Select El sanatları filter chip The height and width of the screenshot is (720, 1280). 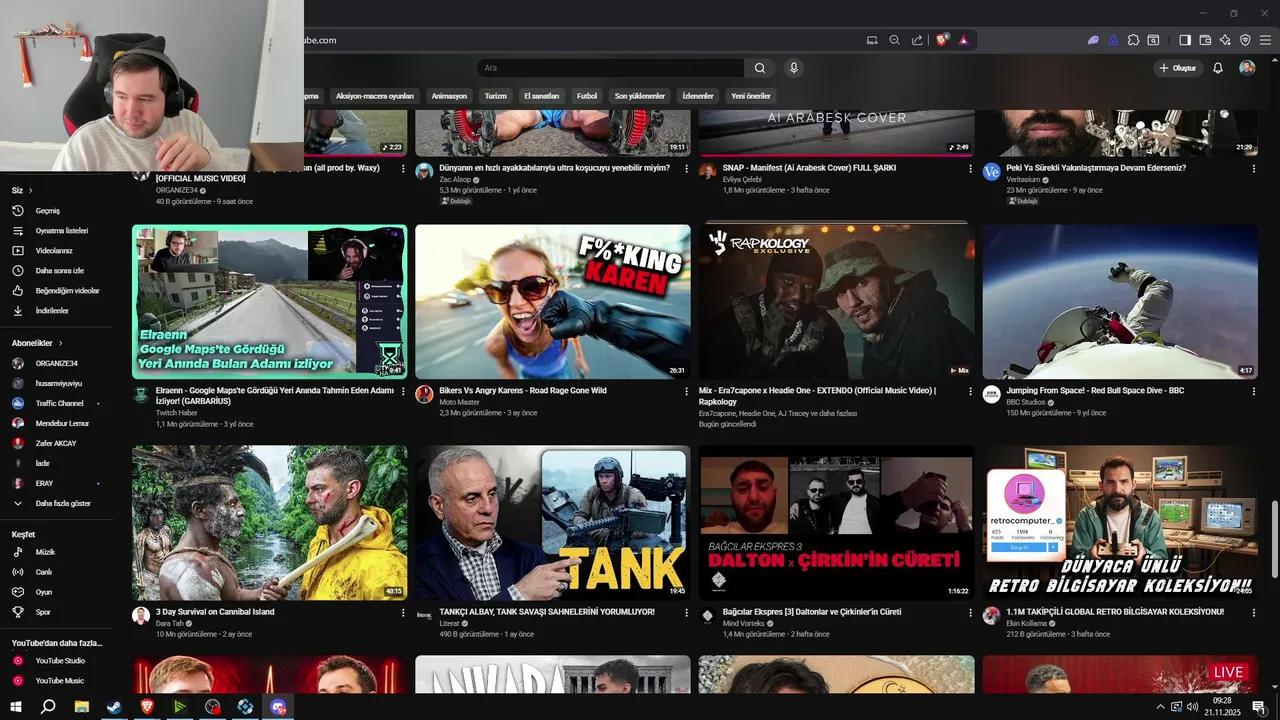pos(541,96)
